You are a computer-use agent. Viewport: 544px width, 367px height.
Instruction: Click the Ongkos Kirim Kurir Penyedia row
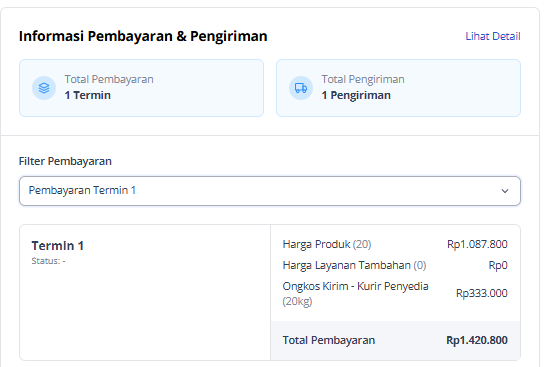pos(395,293)
